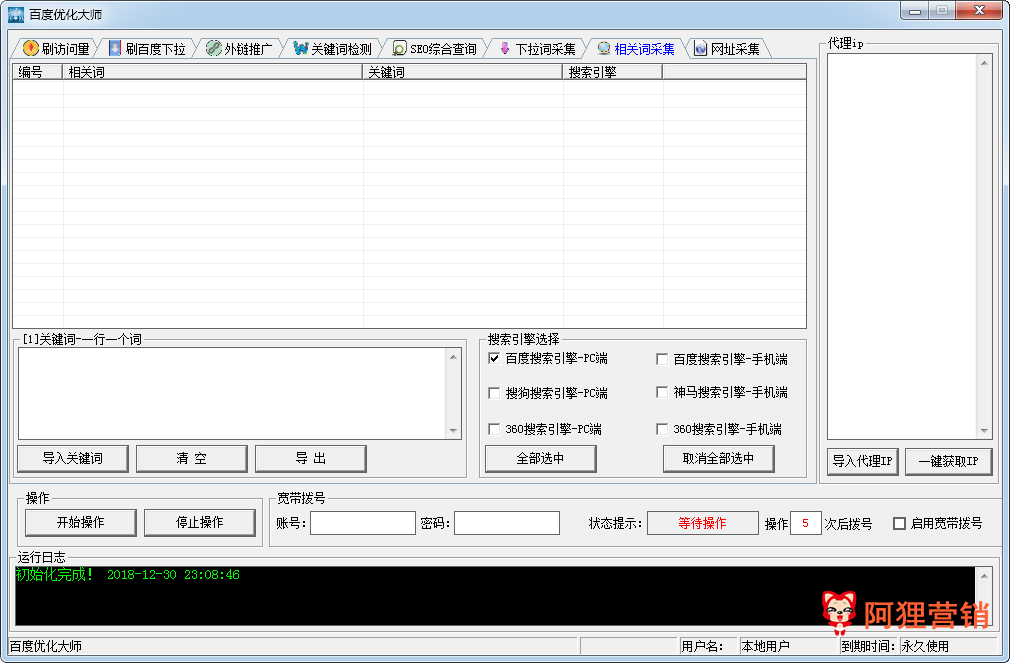
Task: Click the 等待操作 status text
Action: pyautogui.click(x=702, y=523)
